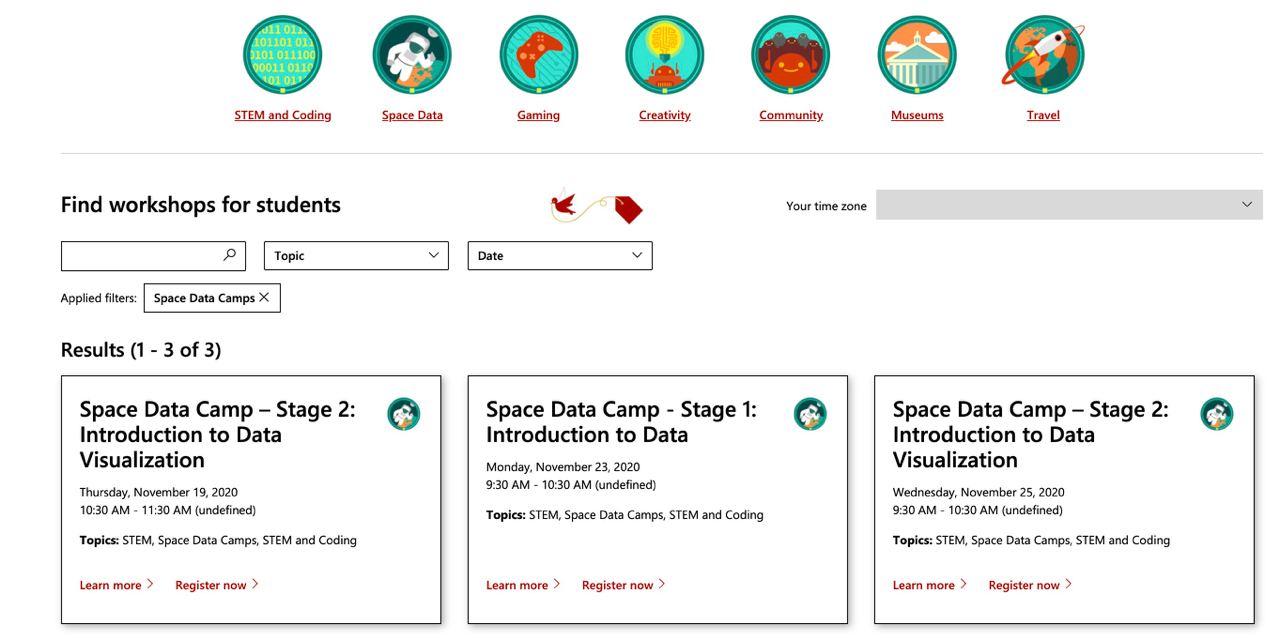Viewport: 1280px width, 641px height.
Task: Click into the workshop search field
Action: (140, 256)
